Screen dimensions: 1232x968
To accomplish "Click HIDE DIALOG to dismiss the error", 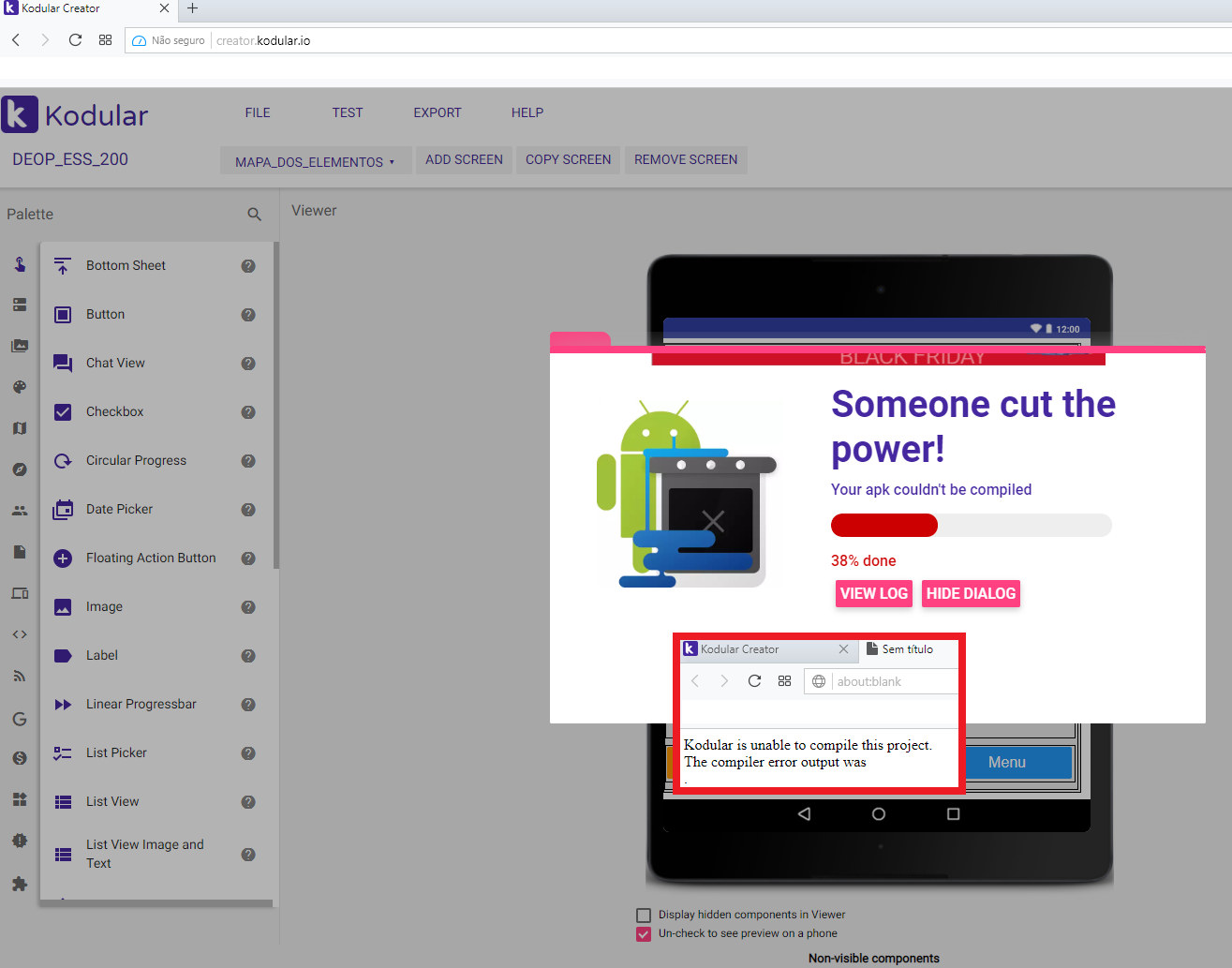I will click(x=971, y=593).
